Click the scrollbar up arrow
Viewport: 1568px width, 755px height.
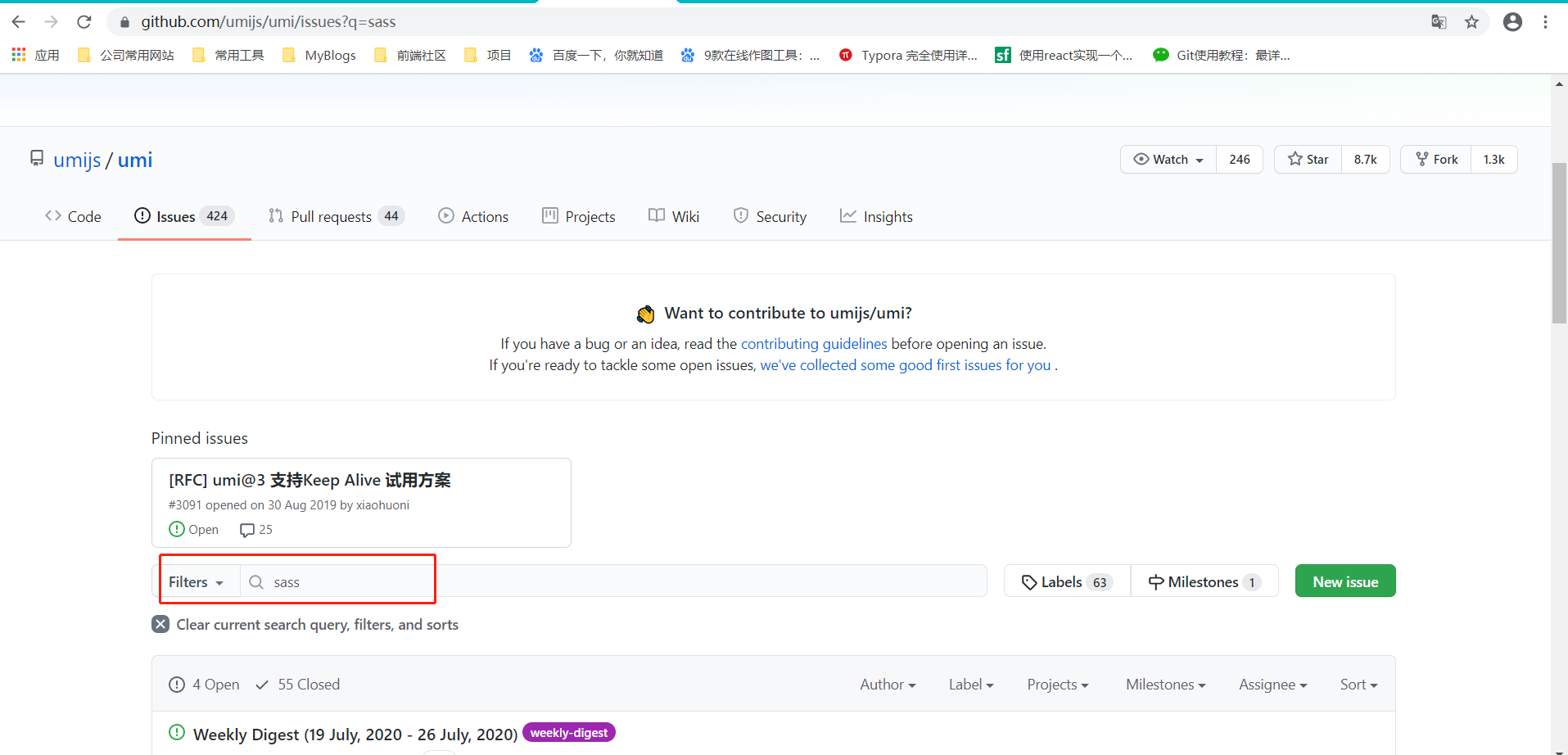point(1559,83)
